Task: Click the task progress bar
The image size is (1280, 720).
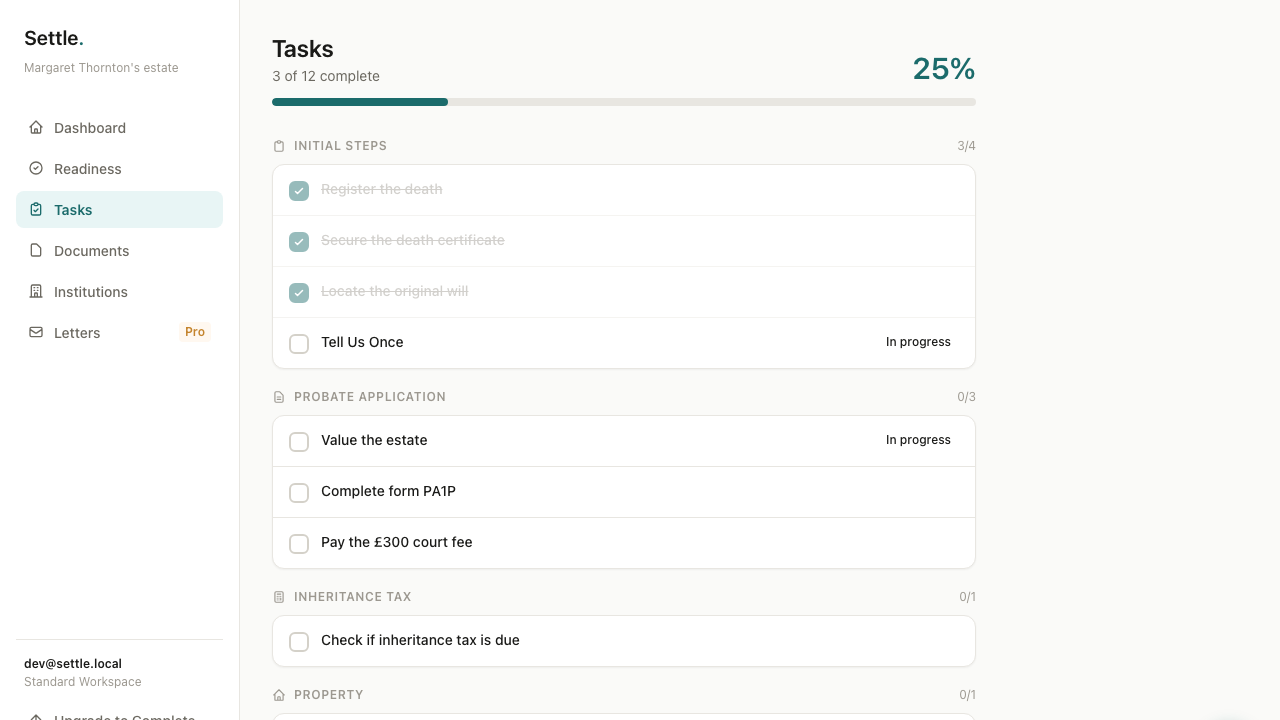Action: point(624,102)
